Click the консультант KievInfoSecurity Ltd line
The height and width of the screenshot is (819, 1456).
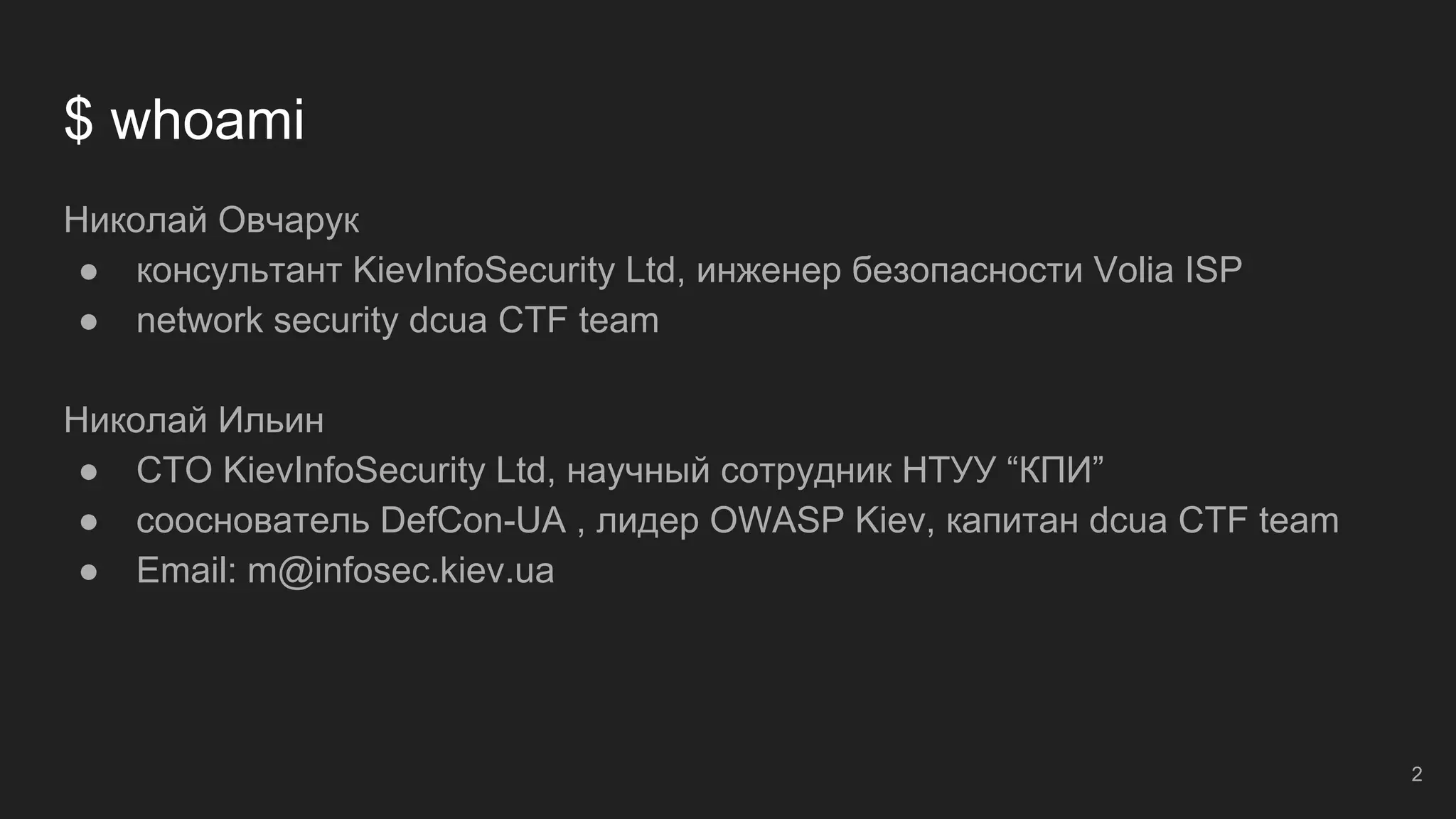pos(689,270)
